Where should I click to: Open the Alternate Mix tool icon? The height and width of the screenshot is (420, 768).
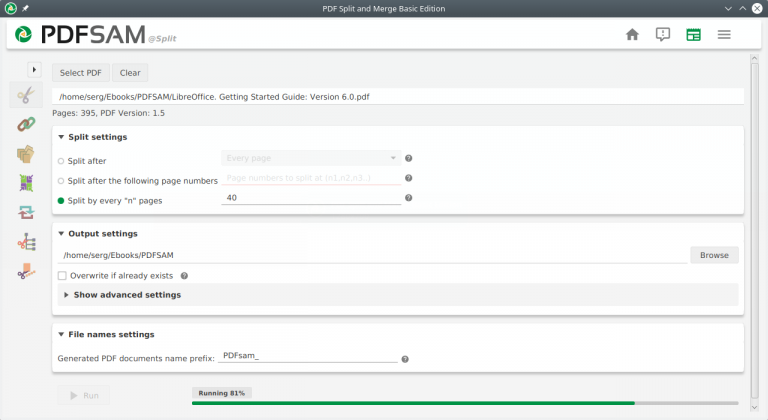26,183
